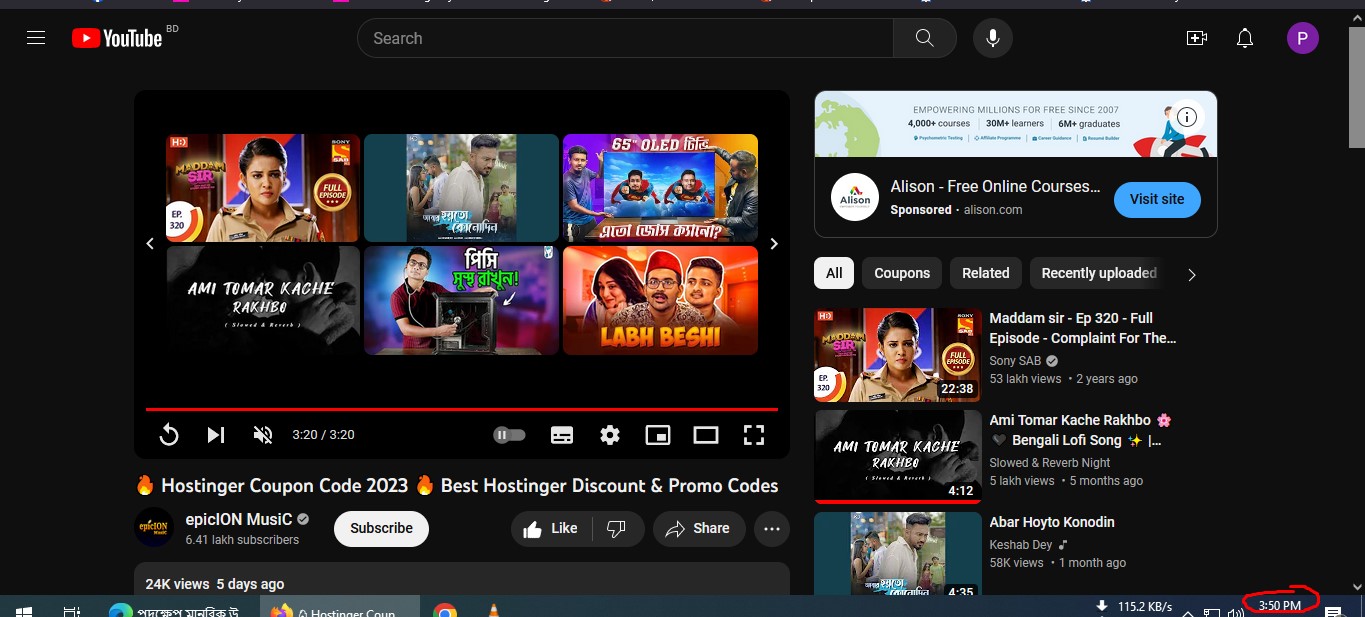The height and width of the screenshot is (617, 1365).
Task: Open the purple P account avatar
Action: click(1302, 38)
